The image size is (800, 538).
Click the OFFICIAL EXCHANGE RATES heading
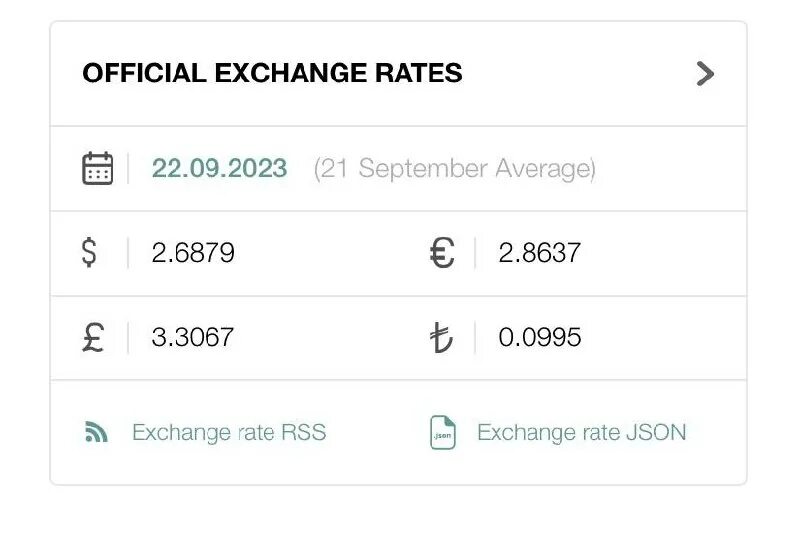[272, 73]
